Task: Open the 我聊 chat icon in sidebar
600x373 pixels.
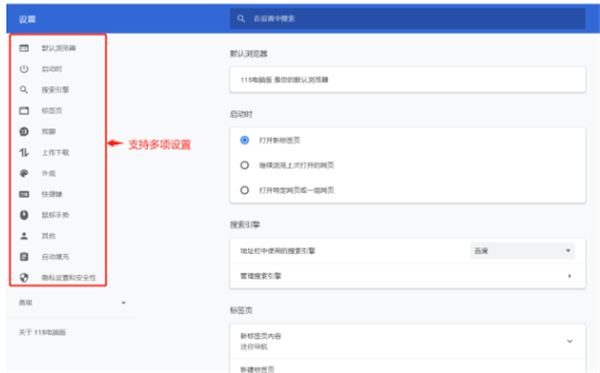Action: pyautogui.click(x=24, y=132)
